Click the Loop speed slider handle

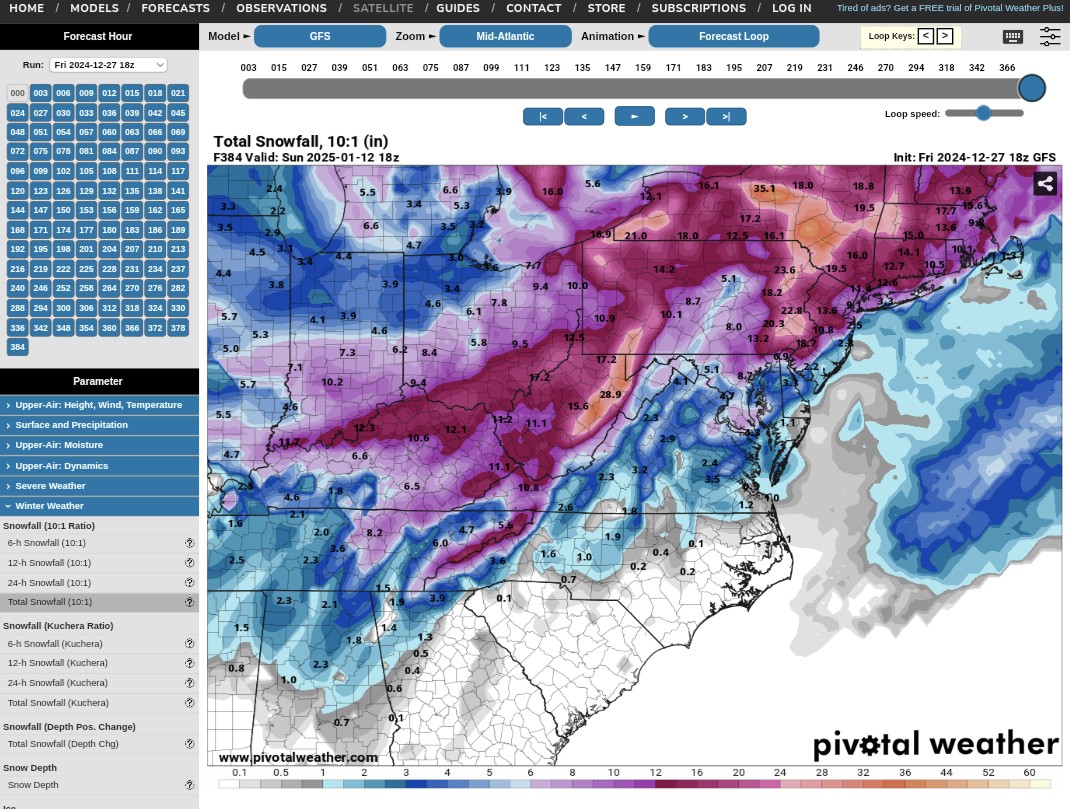pyautogui.click(x=983, y=113)
